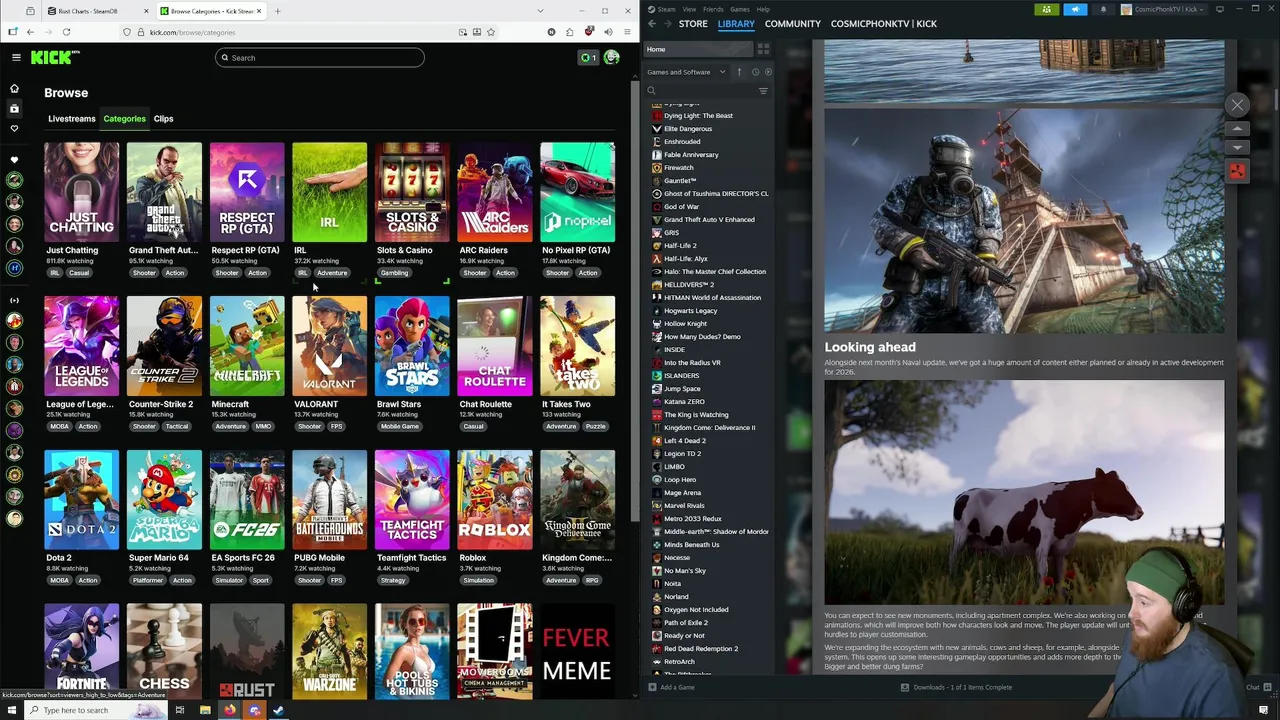Select HELLDIVERS 2 in Steam library
This screenshot has width=1280, height=720.
pyautogui.click(x=689, y=285)
